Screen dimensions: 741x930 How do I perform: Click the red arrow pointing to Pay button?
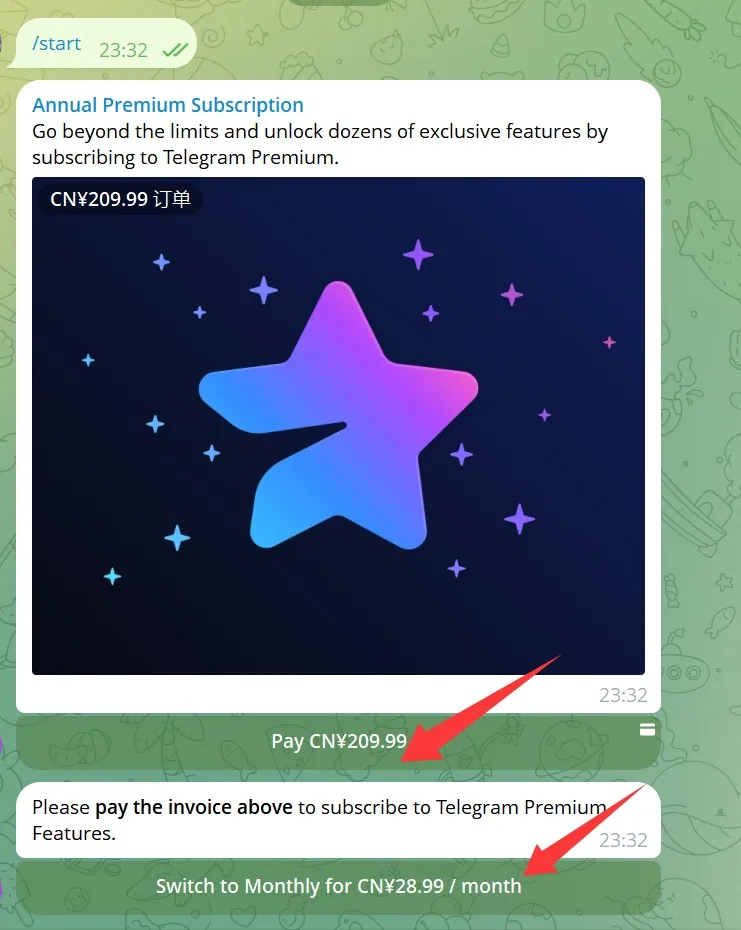coord(481,708)
